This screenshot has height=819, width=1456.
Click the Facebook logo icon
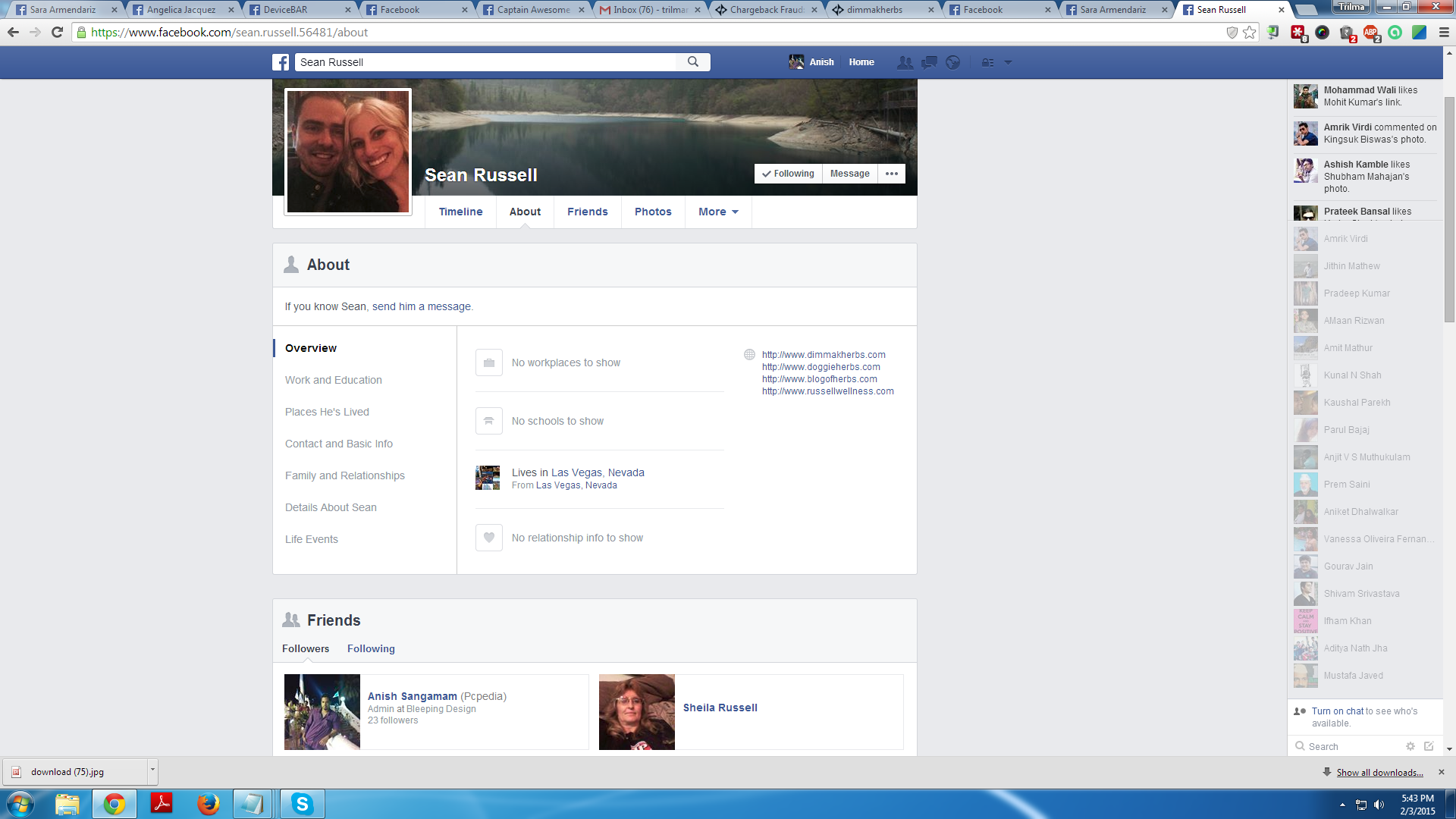point(281,62)
